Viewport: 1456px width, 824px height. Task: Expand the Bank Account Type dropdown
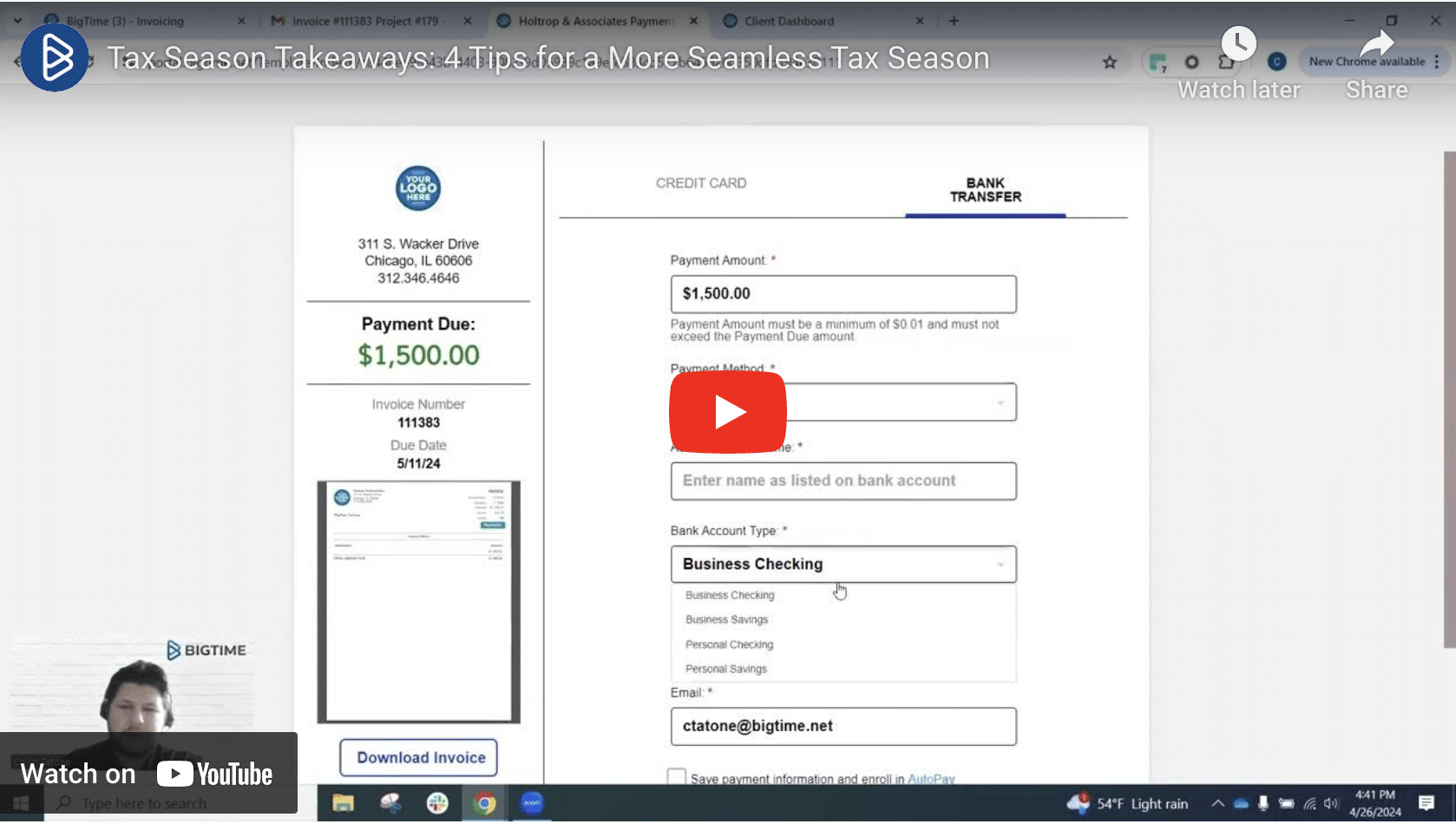click(843, 564)
